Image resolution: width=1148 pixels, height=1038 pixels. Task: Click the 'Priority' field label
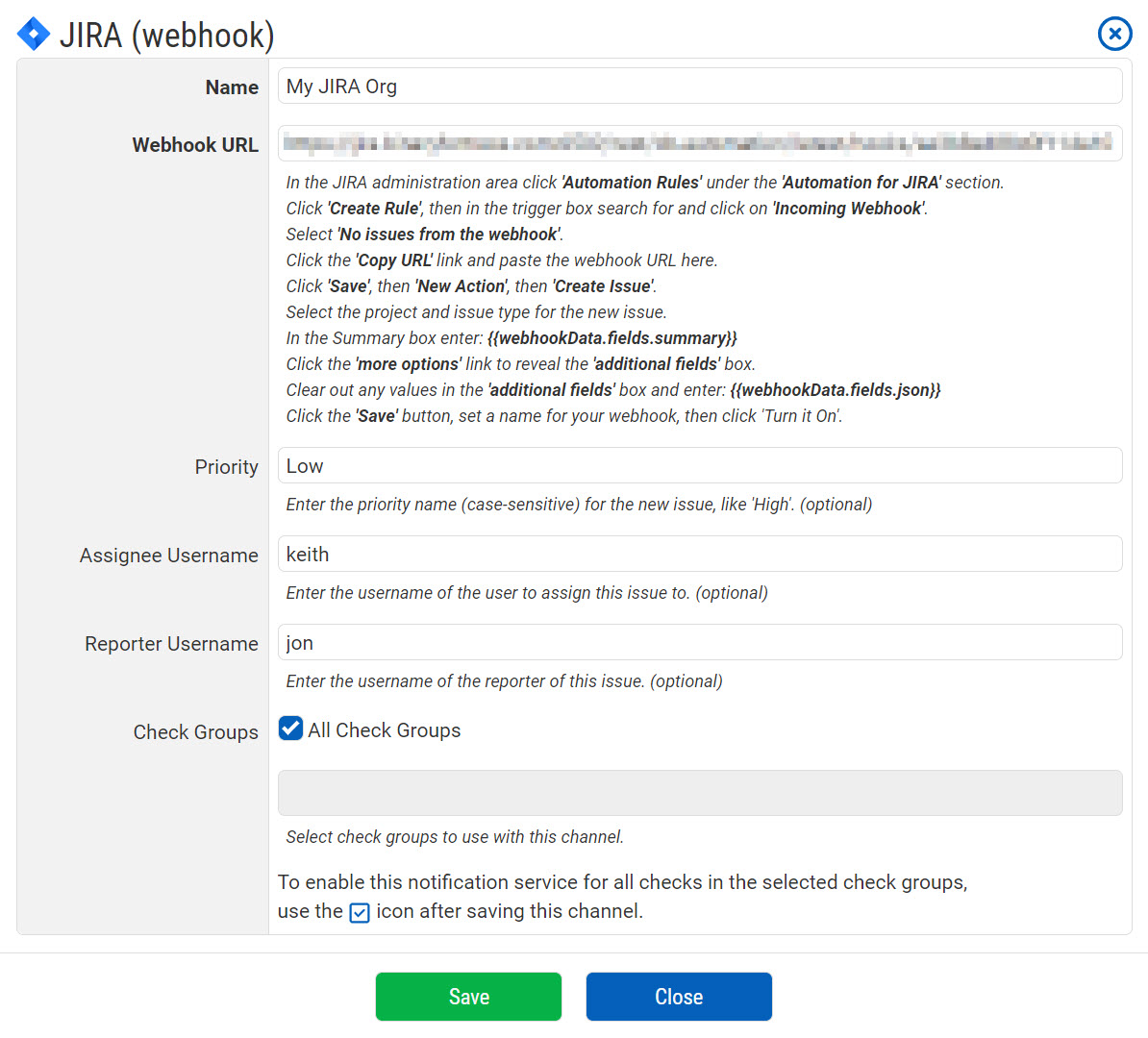(226, 467)
